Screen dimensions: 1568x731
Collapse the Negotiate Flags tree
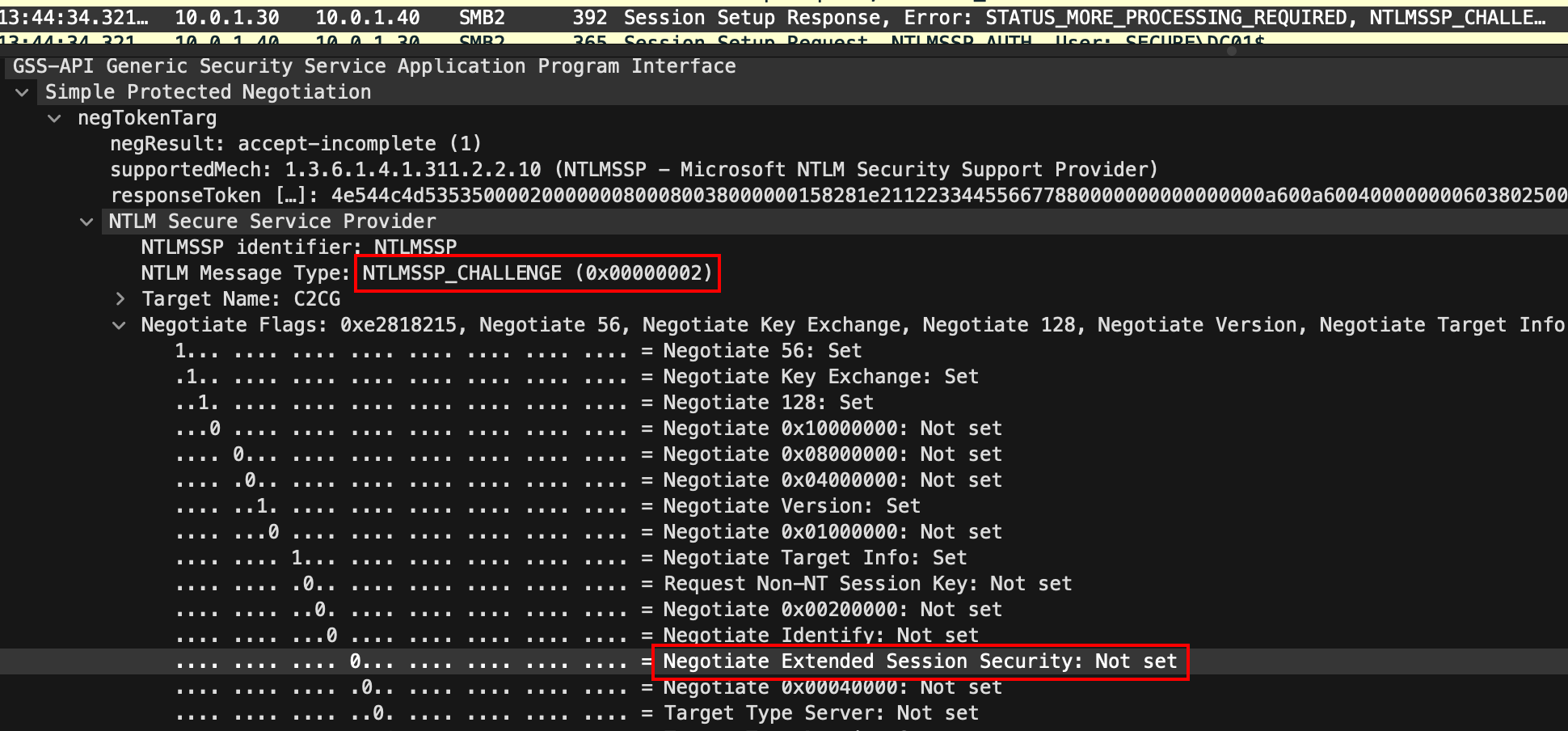click(x=120, y=325)
